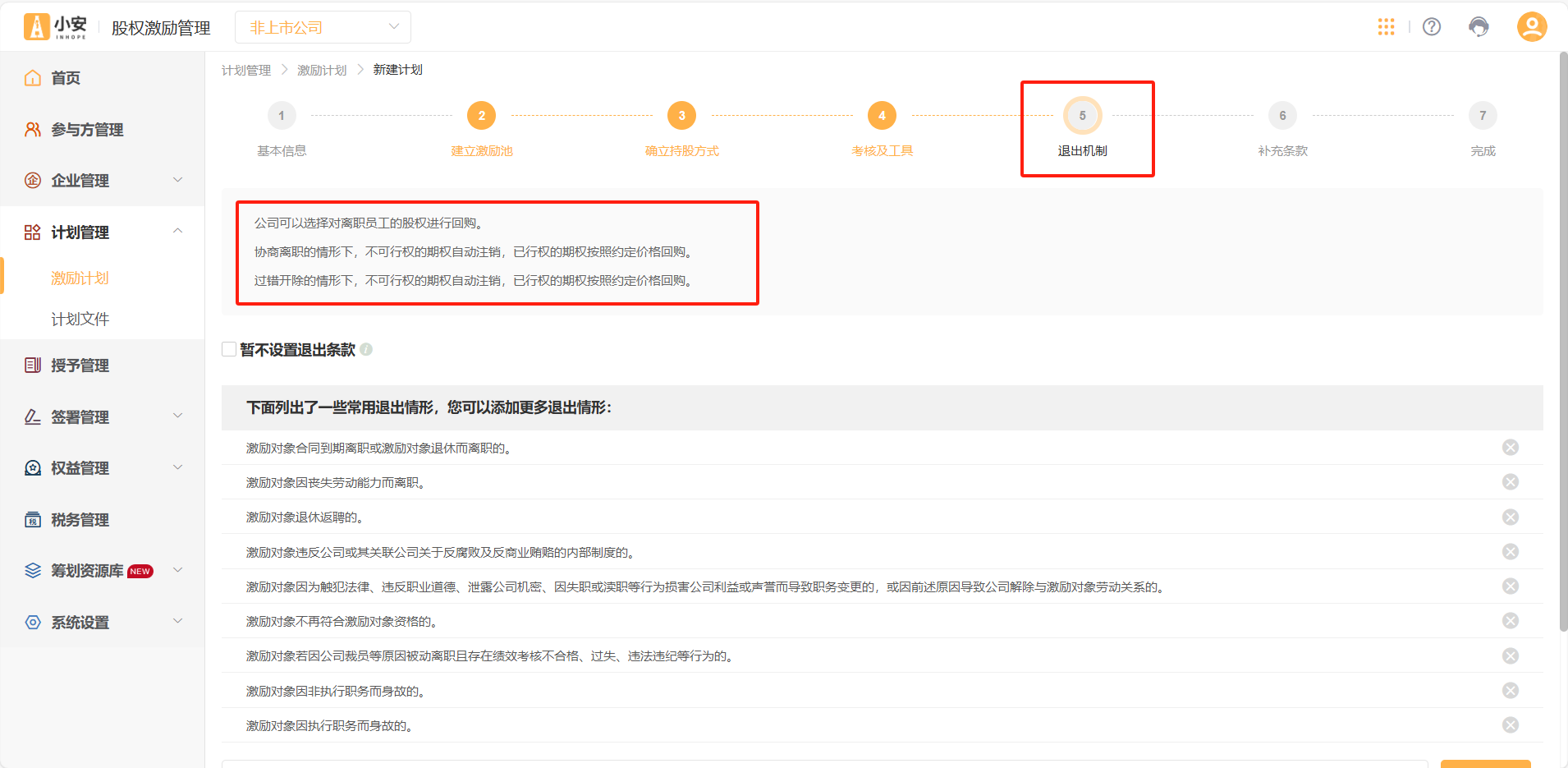Go to step 4 考核及工具

click(x=883, y=116)
